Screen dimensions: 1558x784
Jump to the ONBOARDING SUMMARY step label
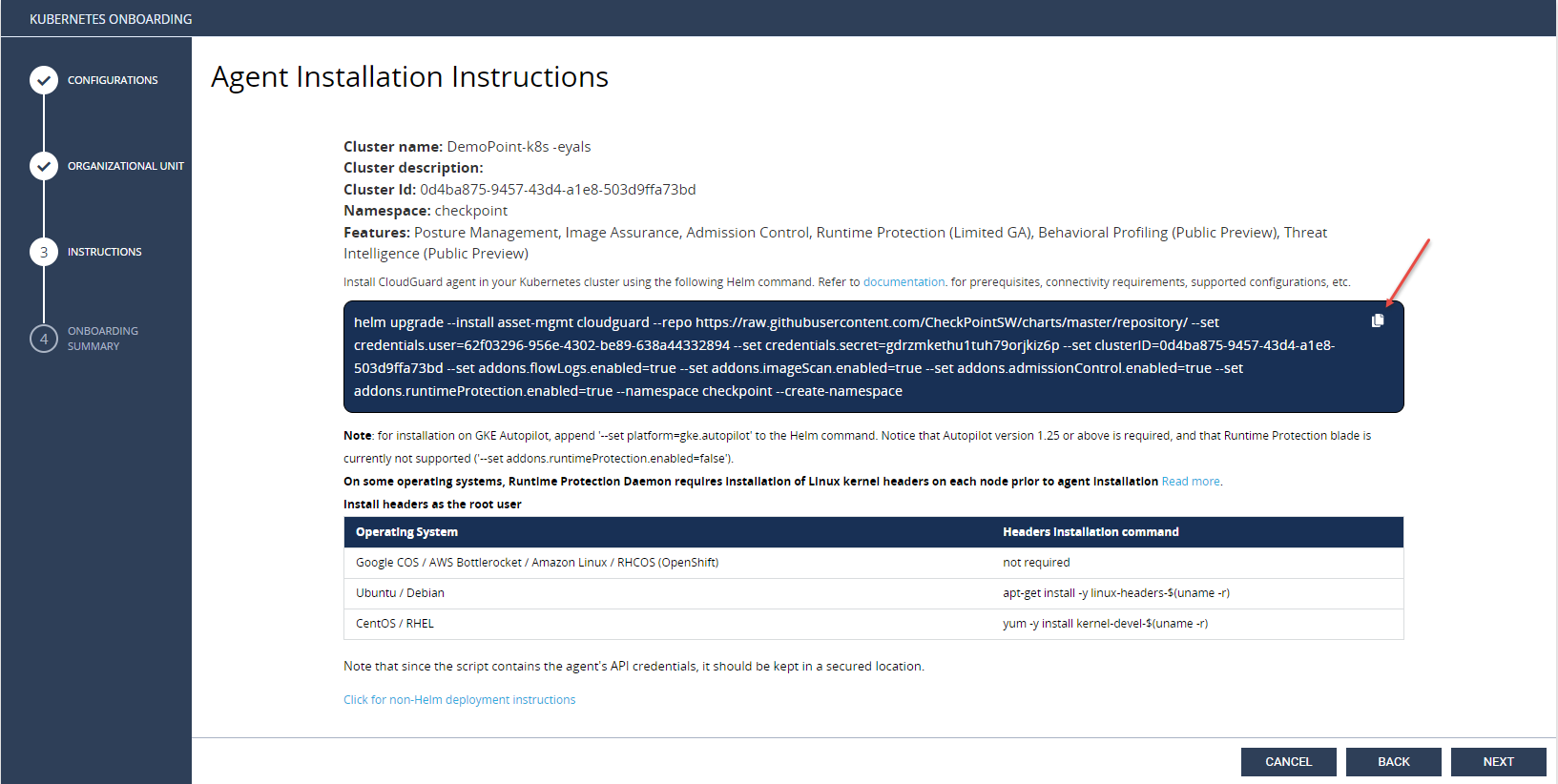click(x=102, y=339)
